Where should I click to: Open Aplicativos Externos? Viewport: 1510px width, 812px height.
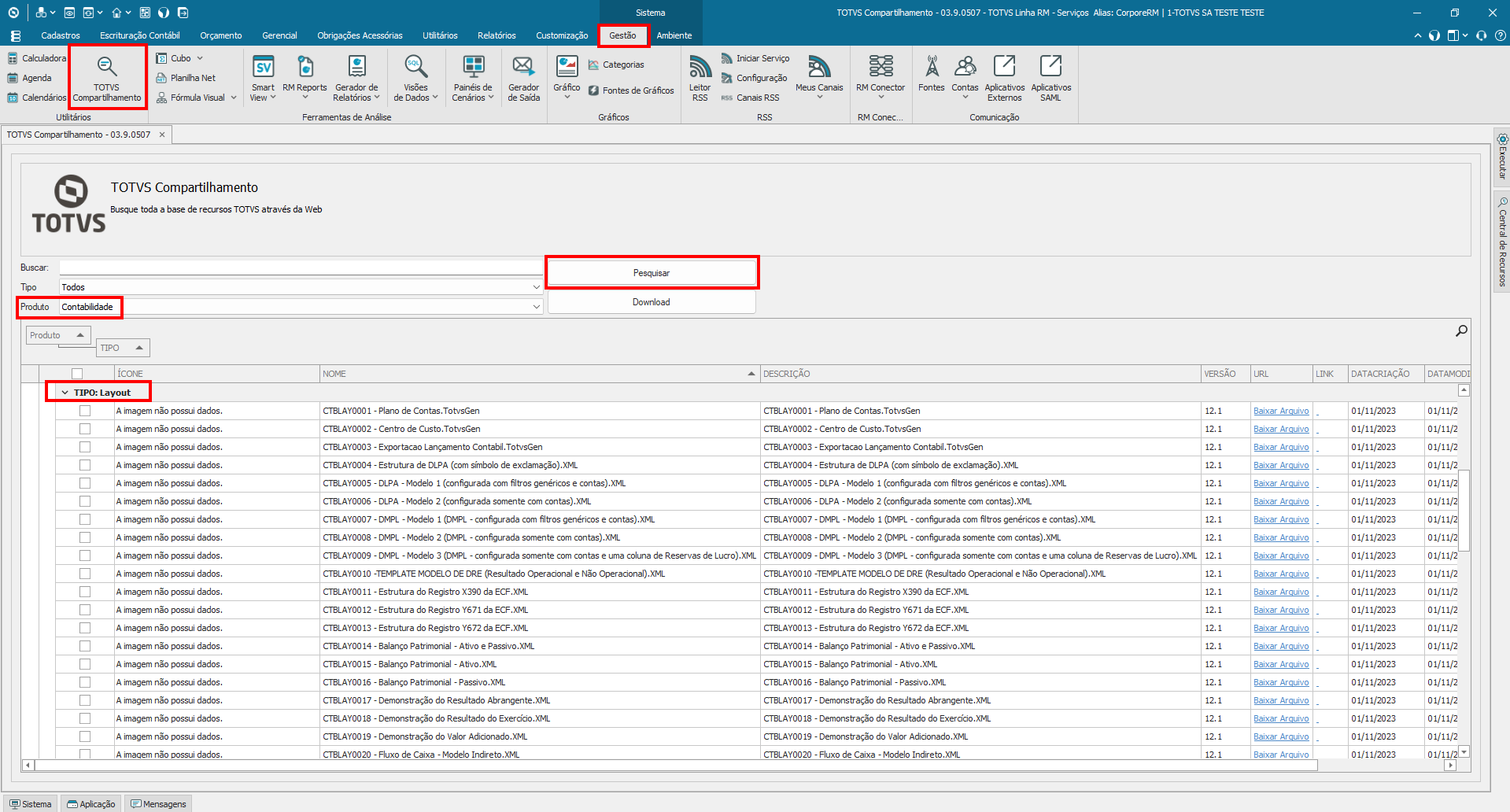[x=1005, y=77]
